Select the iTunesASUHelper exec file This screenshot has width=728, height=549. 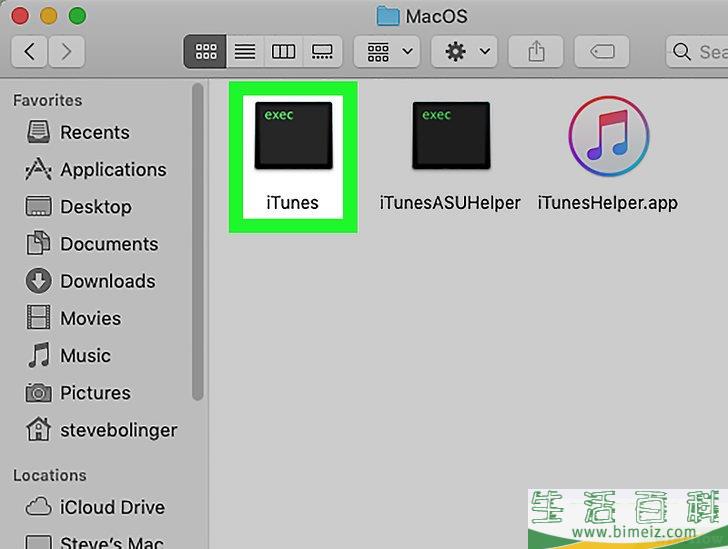coord(451,136)
